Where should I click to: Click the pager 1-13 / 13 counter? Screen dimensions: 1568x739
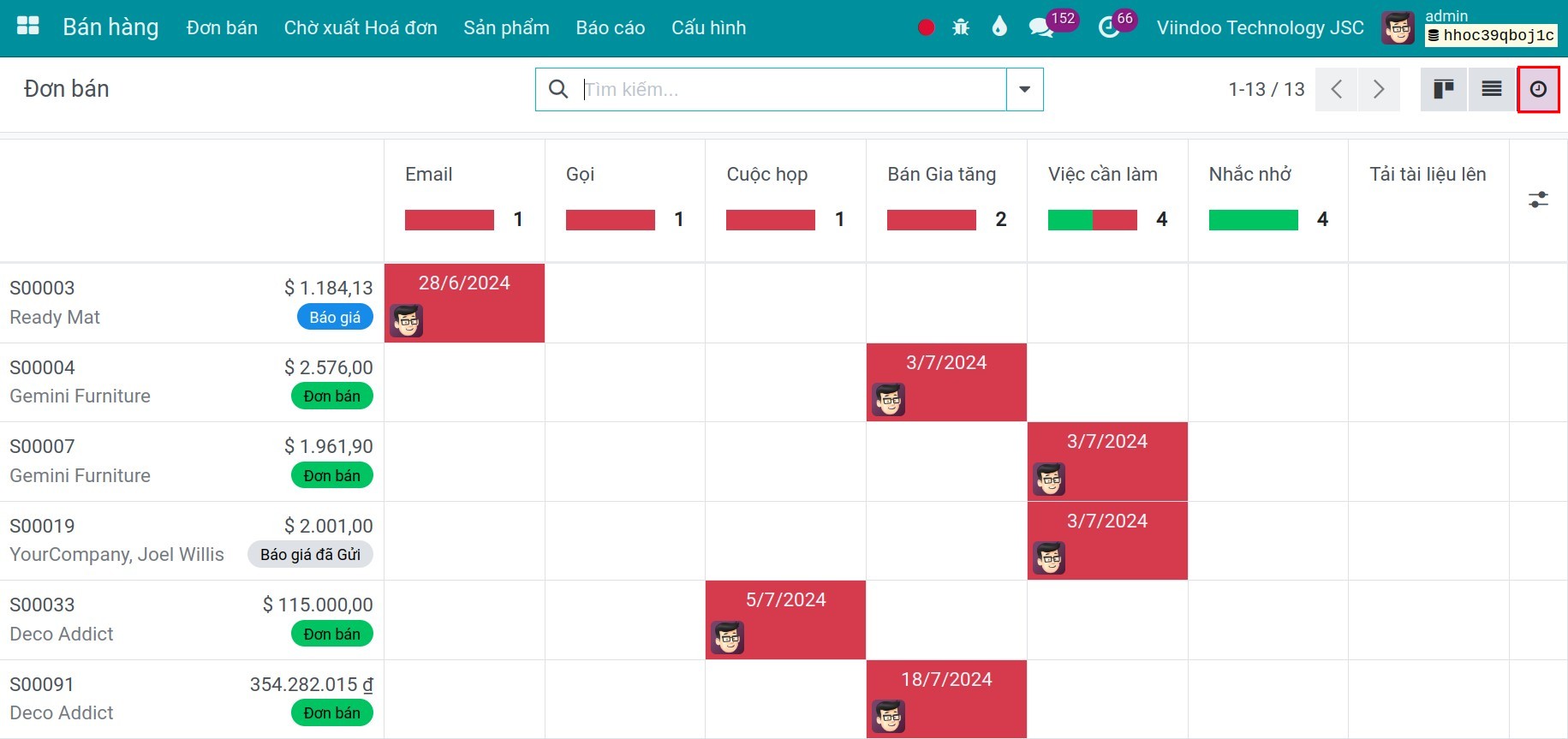click(x=1266, y=89)
